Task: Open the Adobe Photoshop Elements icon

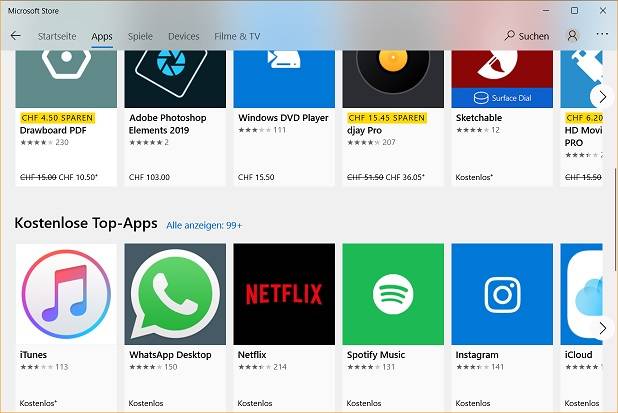Action: 175,79
